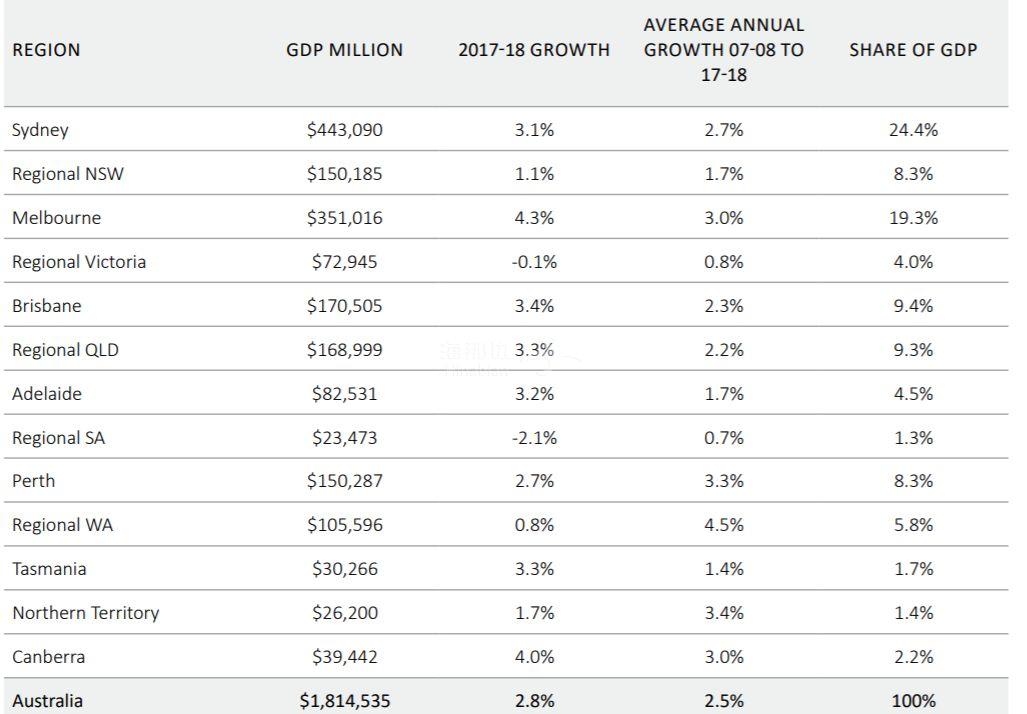1027x714 pixels.
Task: Select the Adelaide row label
Action: point(47,394)
